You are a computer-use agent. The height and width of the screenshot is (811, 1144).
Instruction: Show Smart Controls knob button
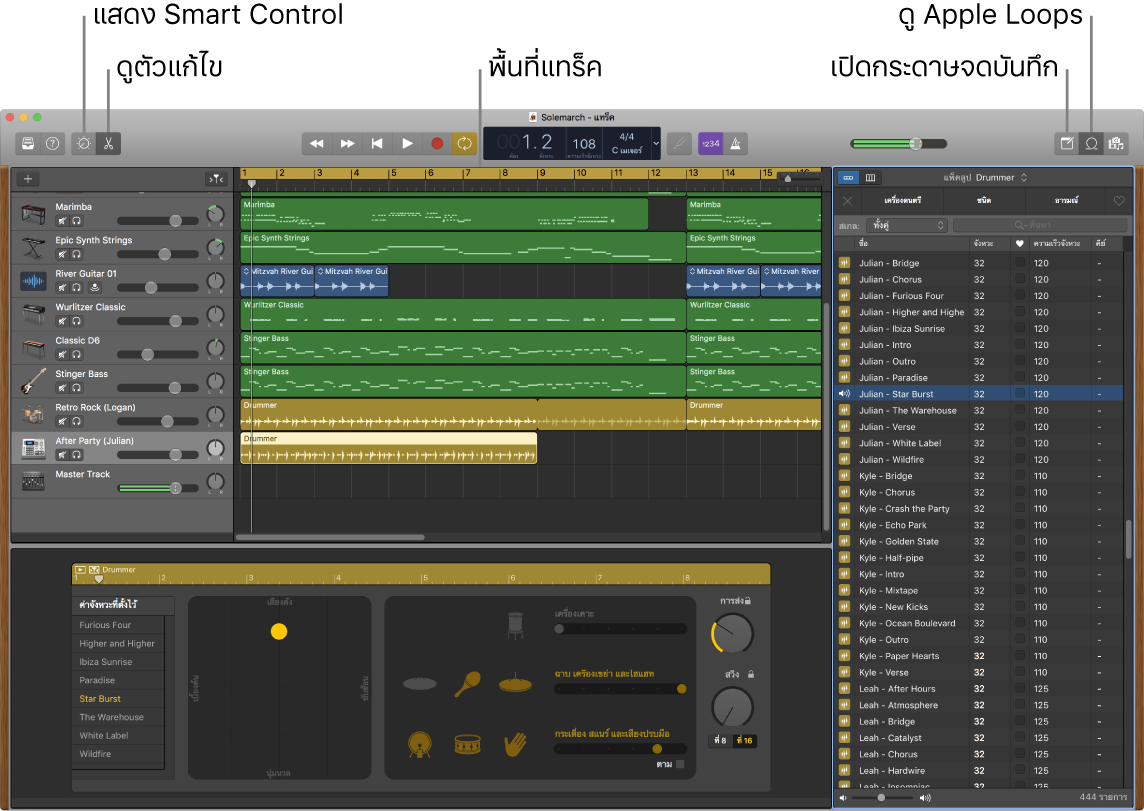tap(84, 144)
